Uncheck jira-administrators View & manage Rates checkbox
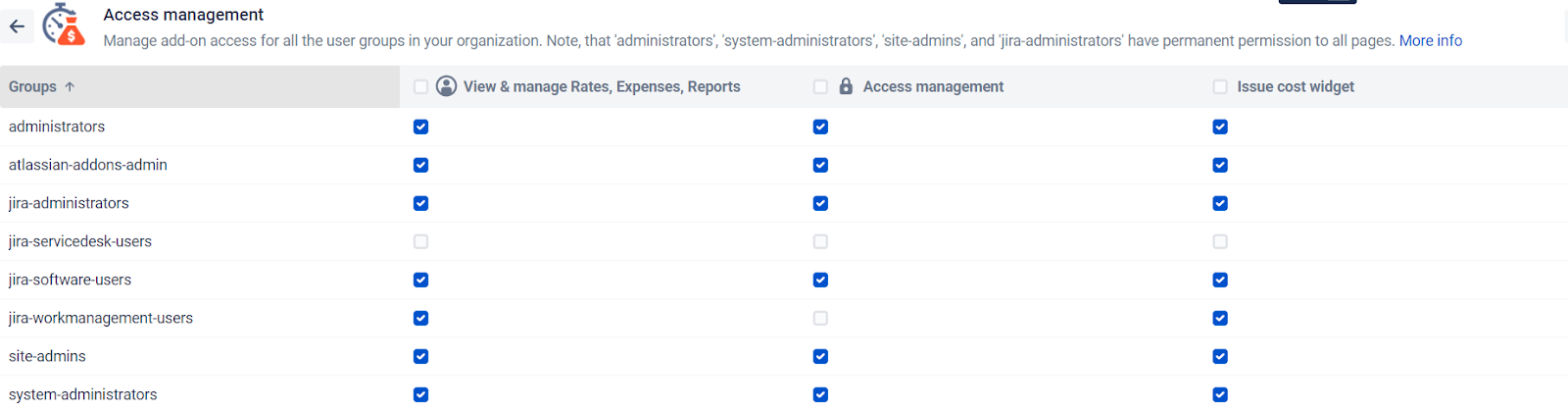This screenshot has height=410, width=1568. point(421,203)
